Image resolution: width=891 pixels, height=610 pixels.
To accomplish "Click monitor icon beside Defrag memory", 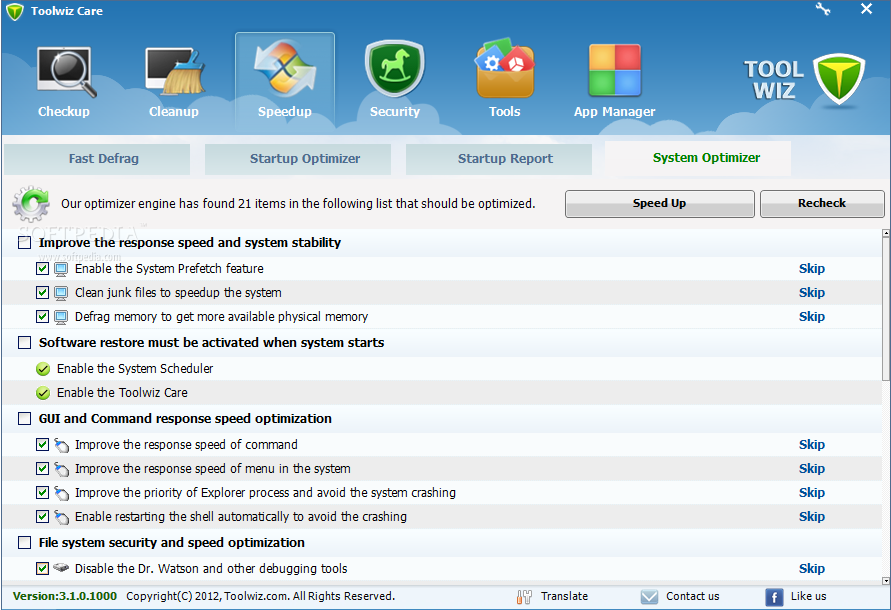I will [x=61, y=317].
